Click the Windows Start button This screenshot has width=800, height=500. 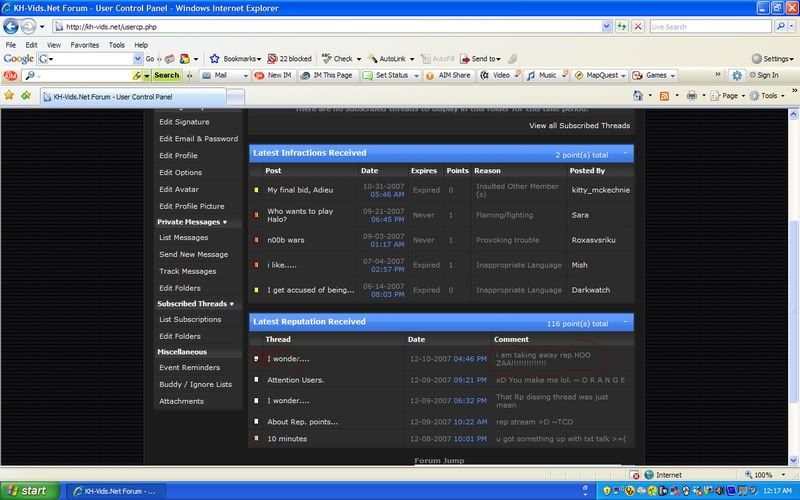[30, 491]
